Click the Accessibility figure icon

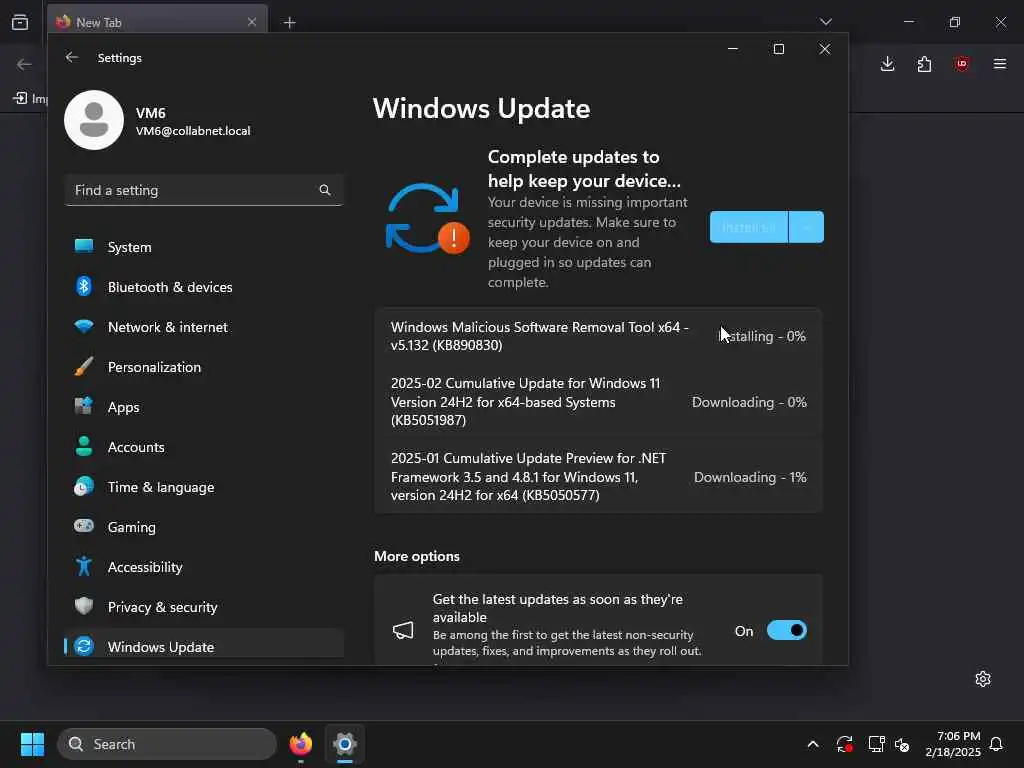point(84,566)
